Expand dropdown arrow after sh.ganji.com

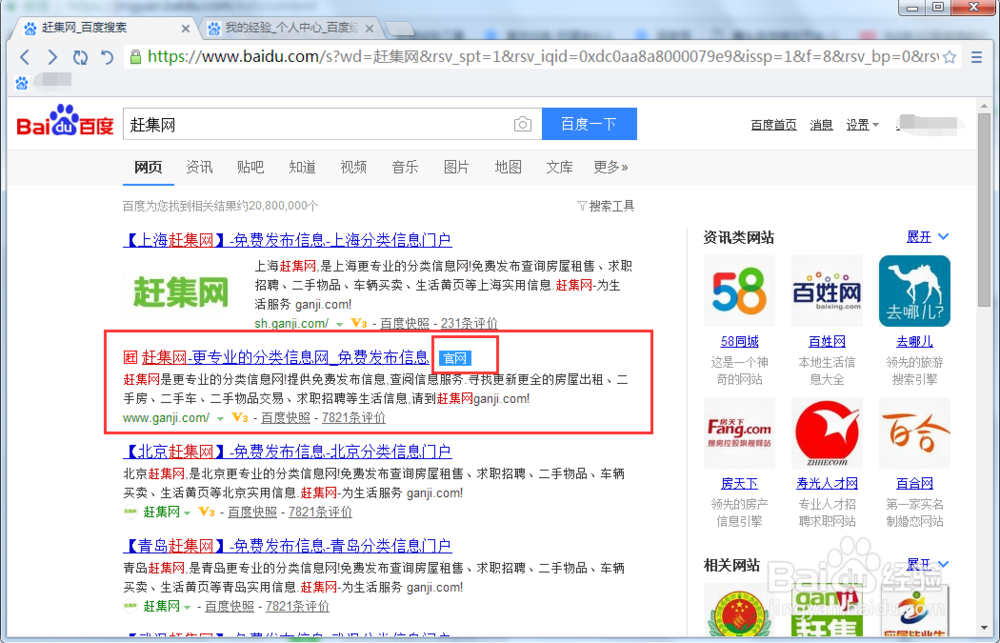click(x=339, y=324)
